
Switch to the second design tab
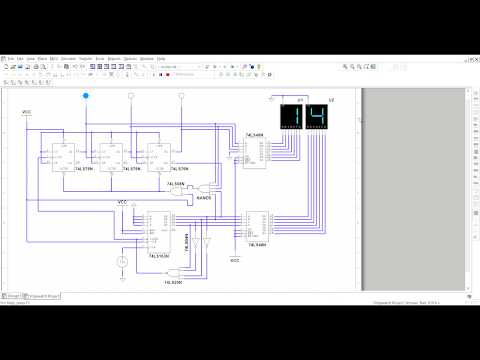pyautogui.click(x=42, y=296)
